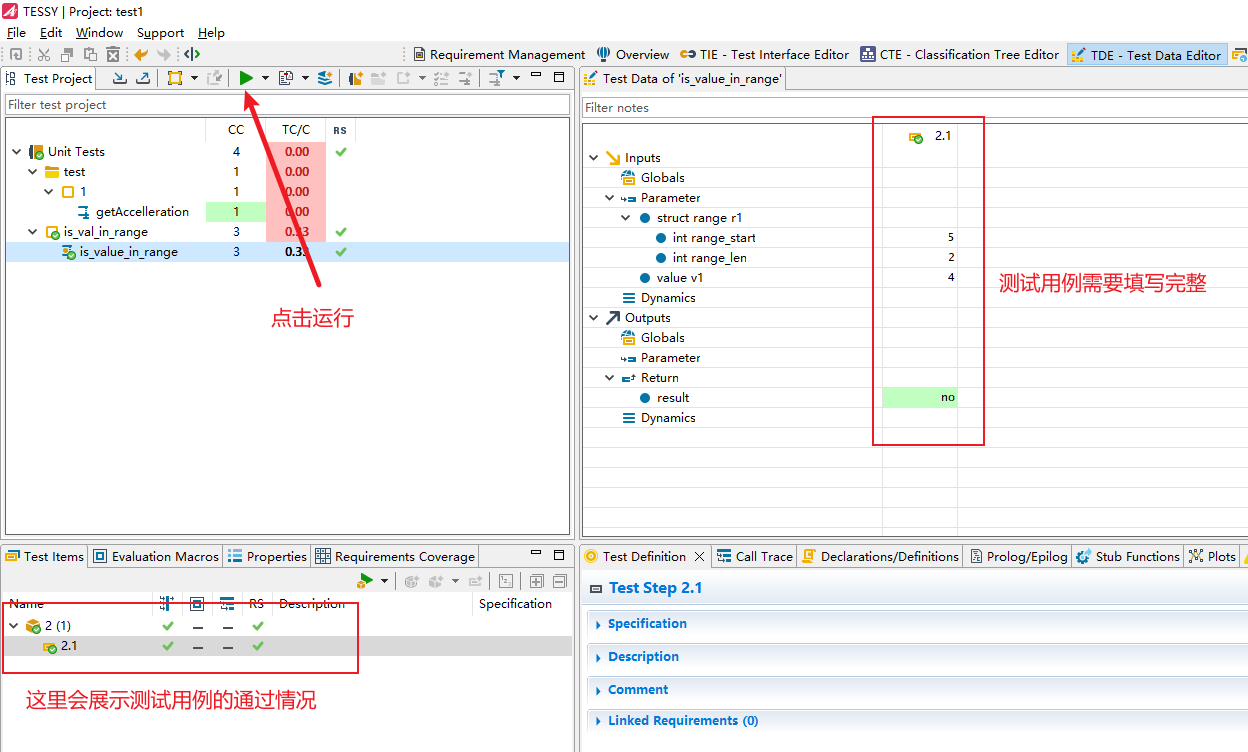
Task: Collapse the test folder node
Action: coord(33,172)
